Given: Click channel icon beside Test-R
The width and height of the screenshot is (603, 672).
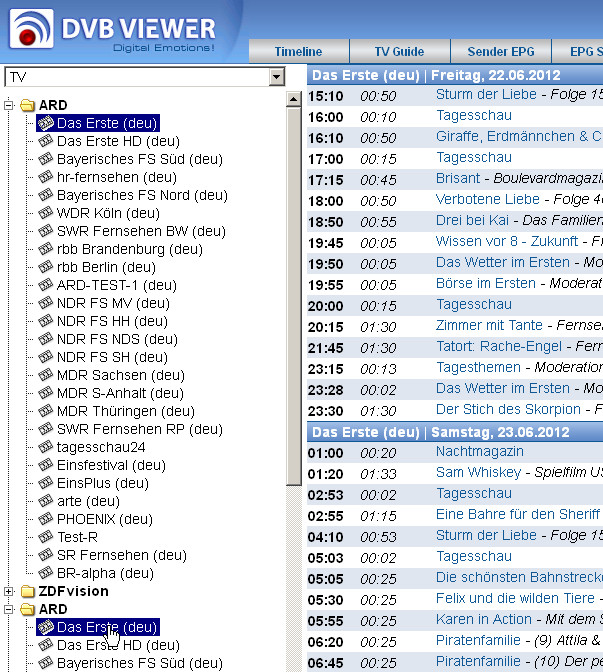Looking at the screenshot, I should coord(45,537).
